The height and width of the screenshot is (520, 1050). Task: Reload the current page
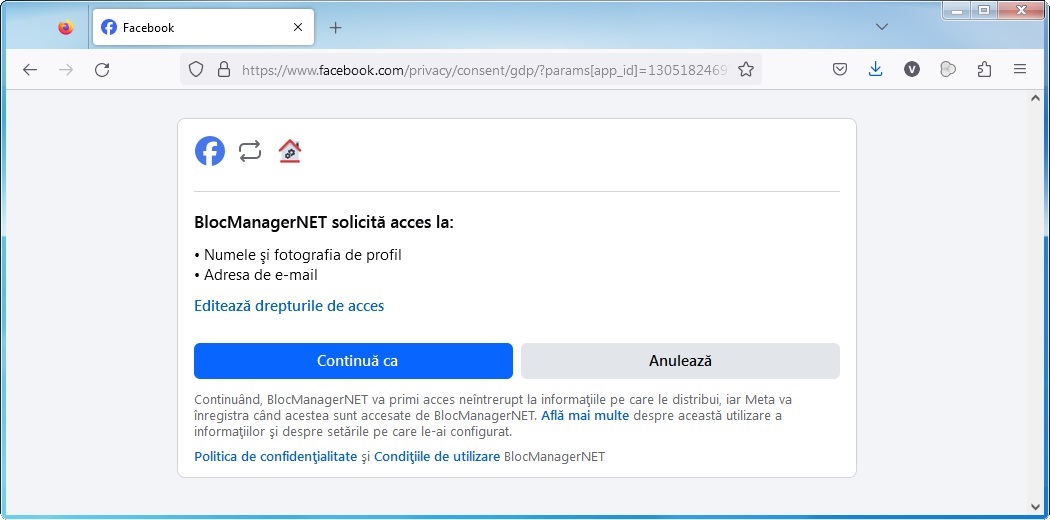(101, 70)
